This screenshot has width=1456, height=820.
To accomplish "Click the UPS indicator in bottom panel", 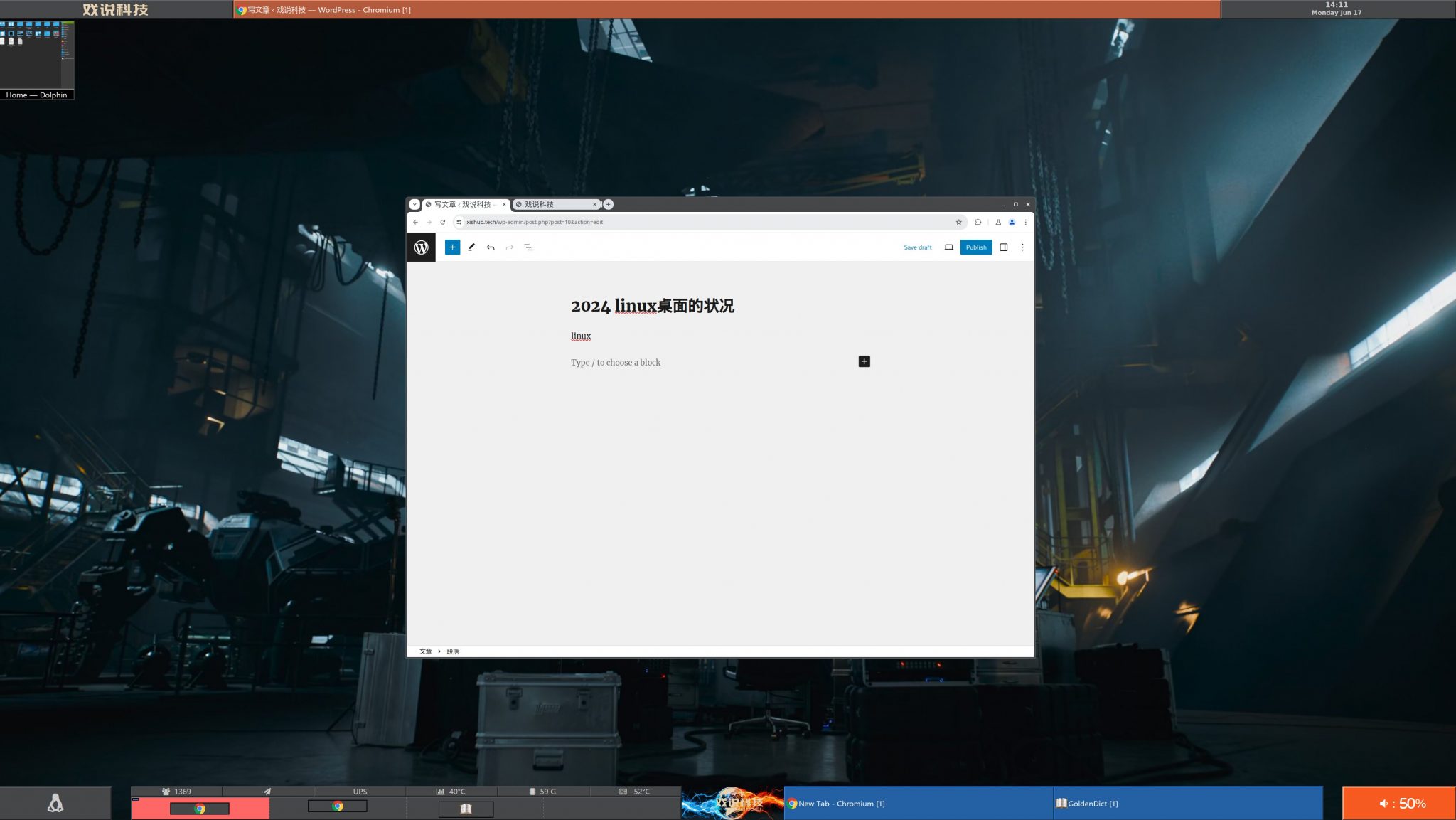I will coord(360,791).
